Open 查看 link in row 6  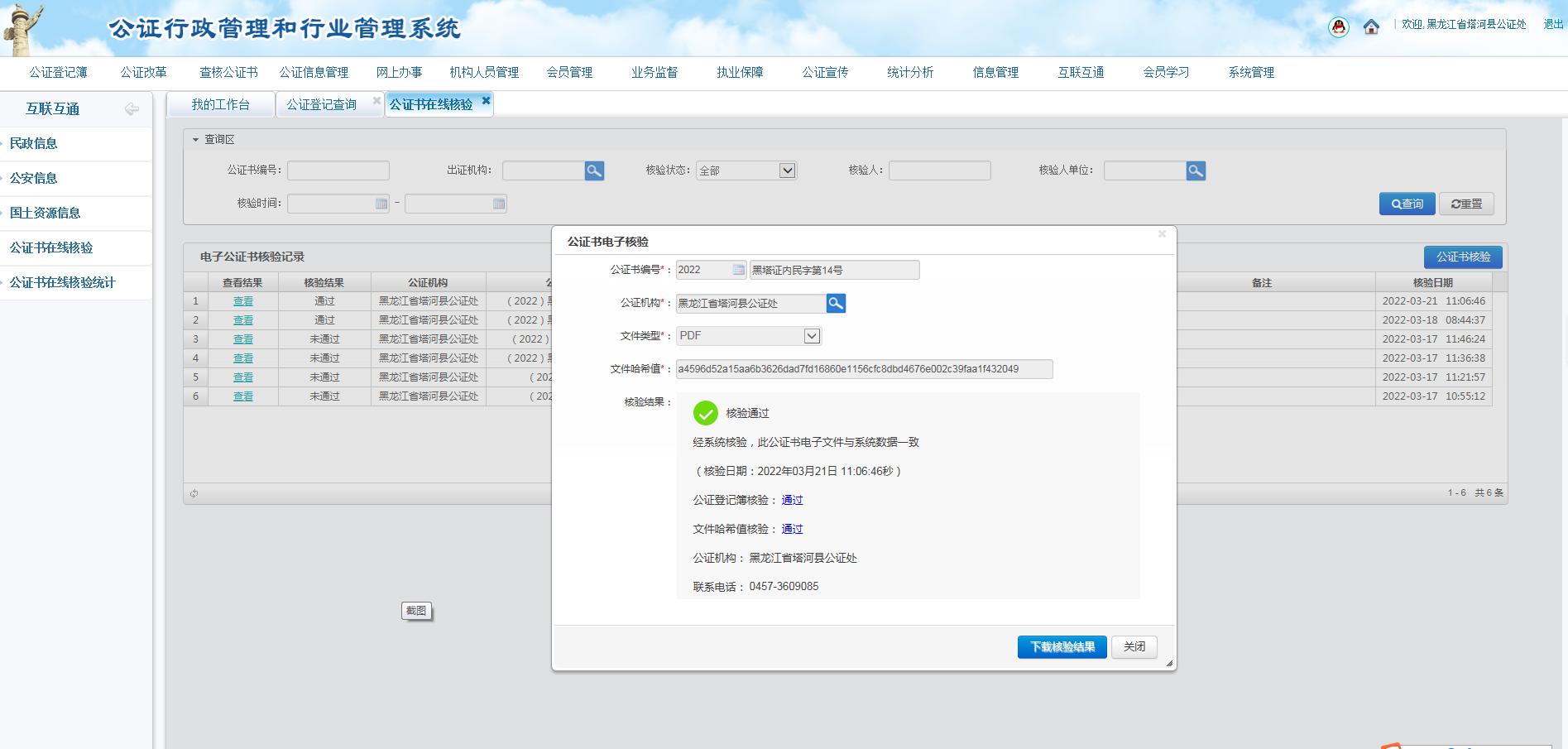point(242,396)
